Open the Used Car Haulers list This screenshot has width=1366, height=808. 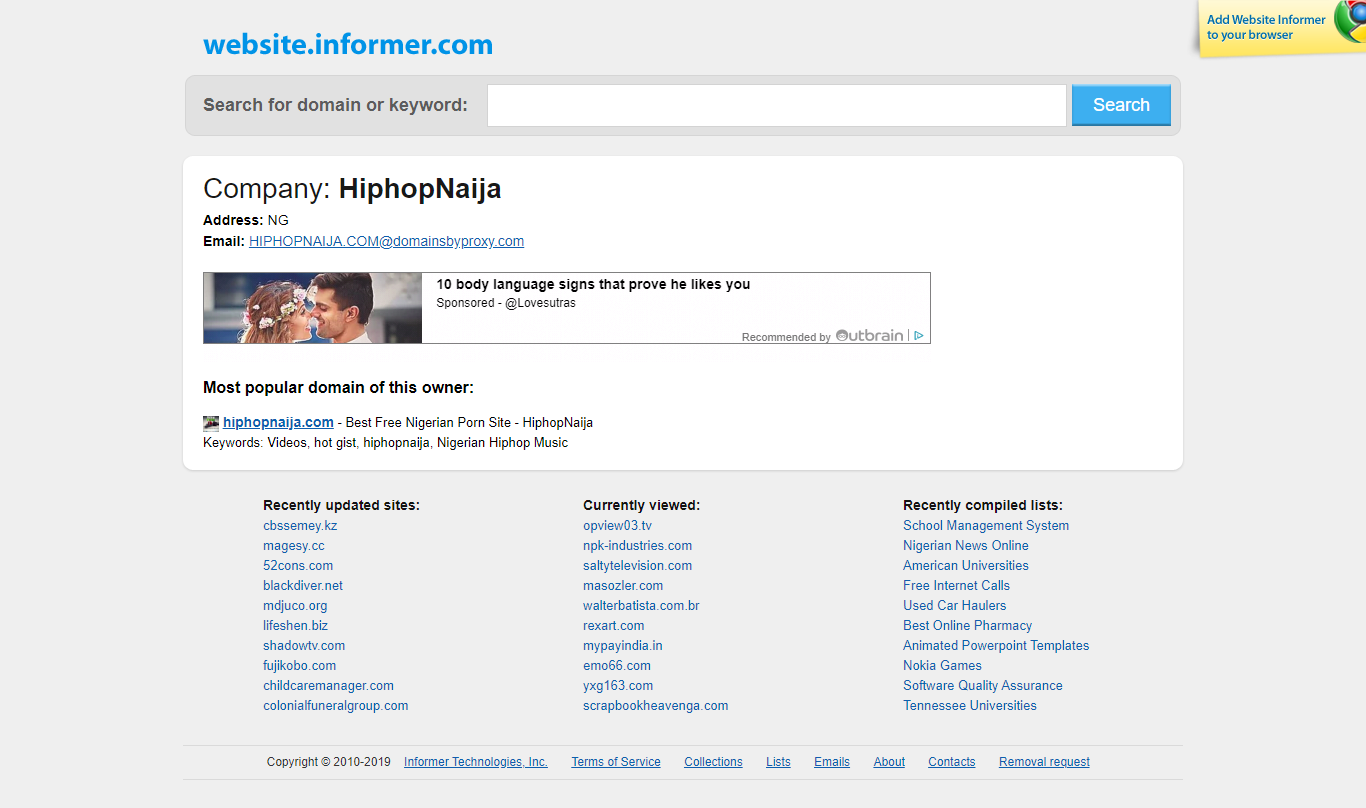(x=955, y=605)
